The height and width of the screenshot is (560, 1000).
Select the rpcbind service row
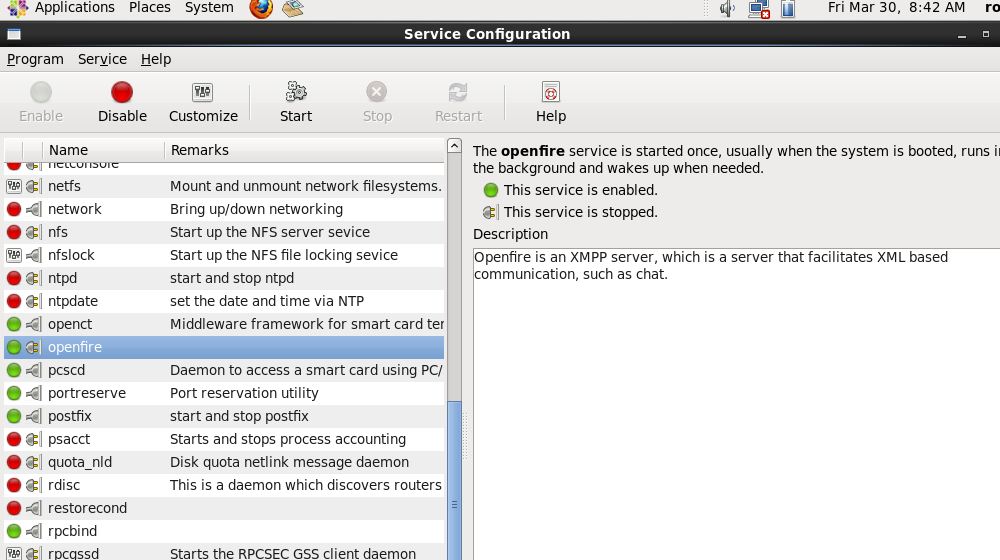(224, 531)
